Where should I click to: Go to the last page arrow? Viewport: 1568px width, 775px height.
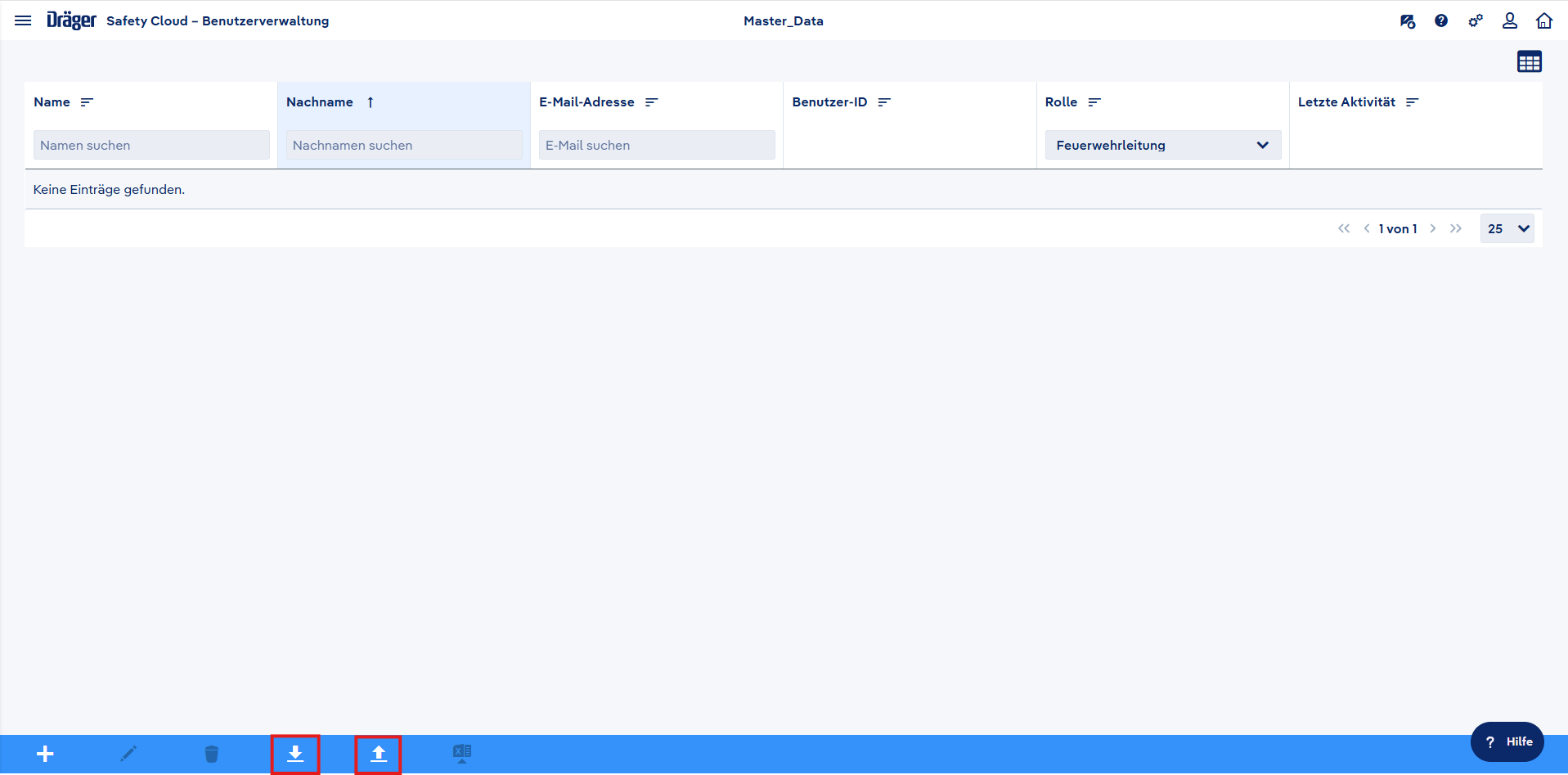[1456, 228]
